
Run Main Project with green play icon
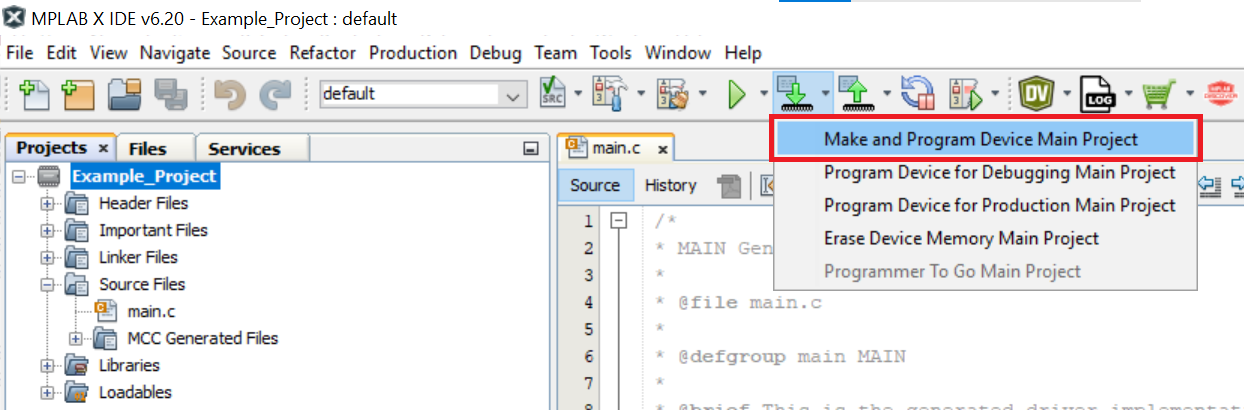(738, 94)
